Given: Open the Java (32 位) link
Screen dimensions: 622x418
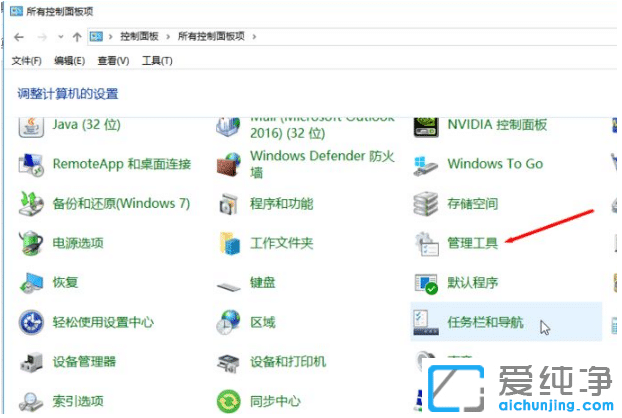Looking at the screenshot, I should pos(86,125).
